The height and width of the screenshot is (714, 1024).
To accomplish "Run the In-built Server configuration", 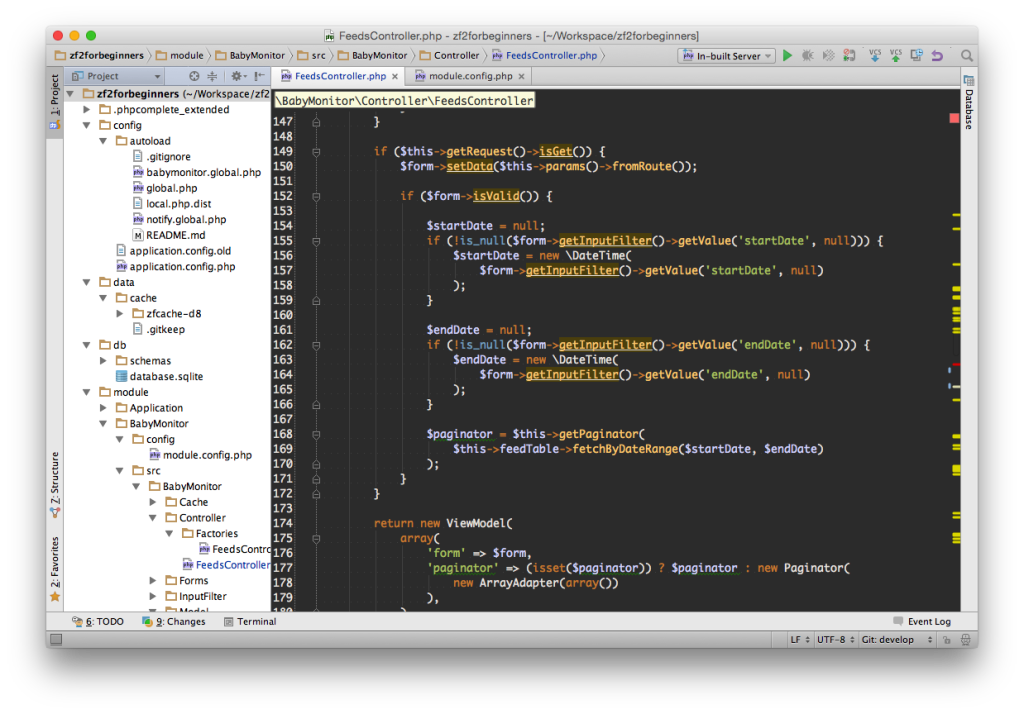I will point(788,56).
